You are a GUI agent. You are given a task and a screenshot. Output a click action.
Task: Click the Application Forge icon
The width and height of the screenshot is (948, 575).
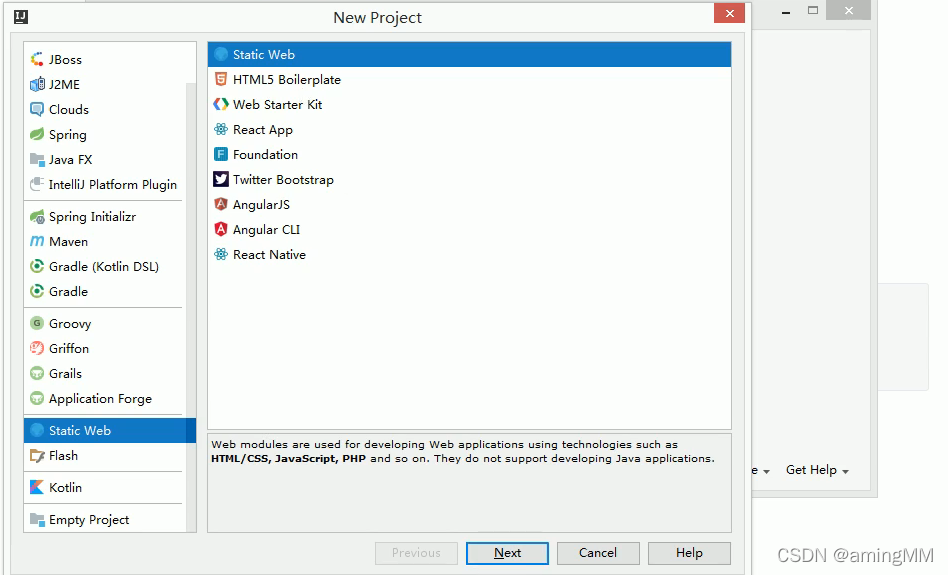[37, 398]
